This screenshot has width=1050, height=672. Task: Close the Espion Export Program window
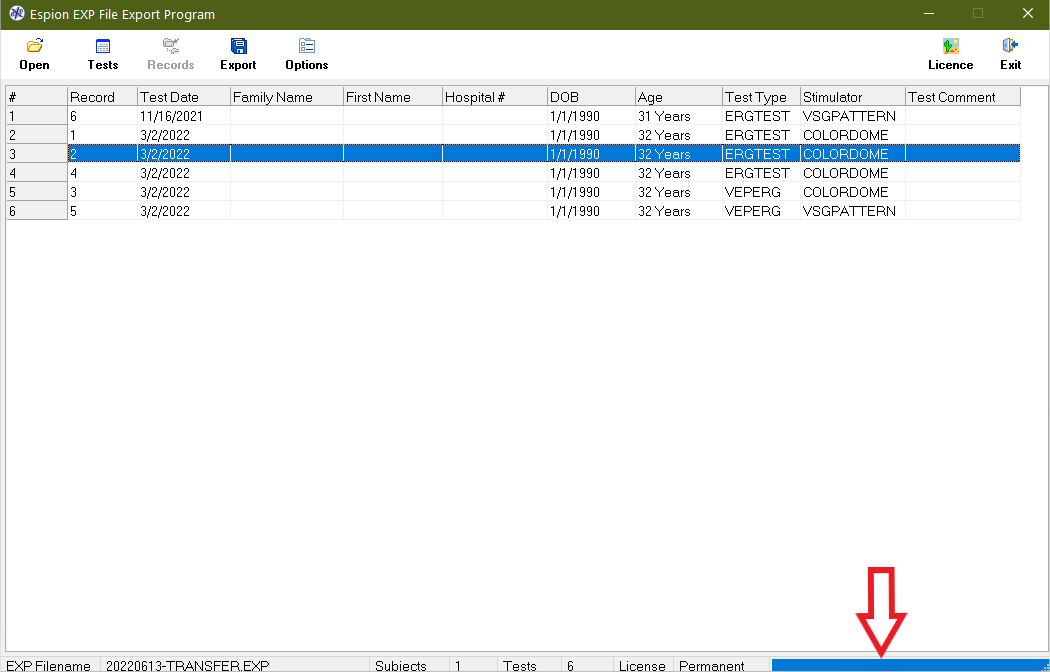point(1027,13)
